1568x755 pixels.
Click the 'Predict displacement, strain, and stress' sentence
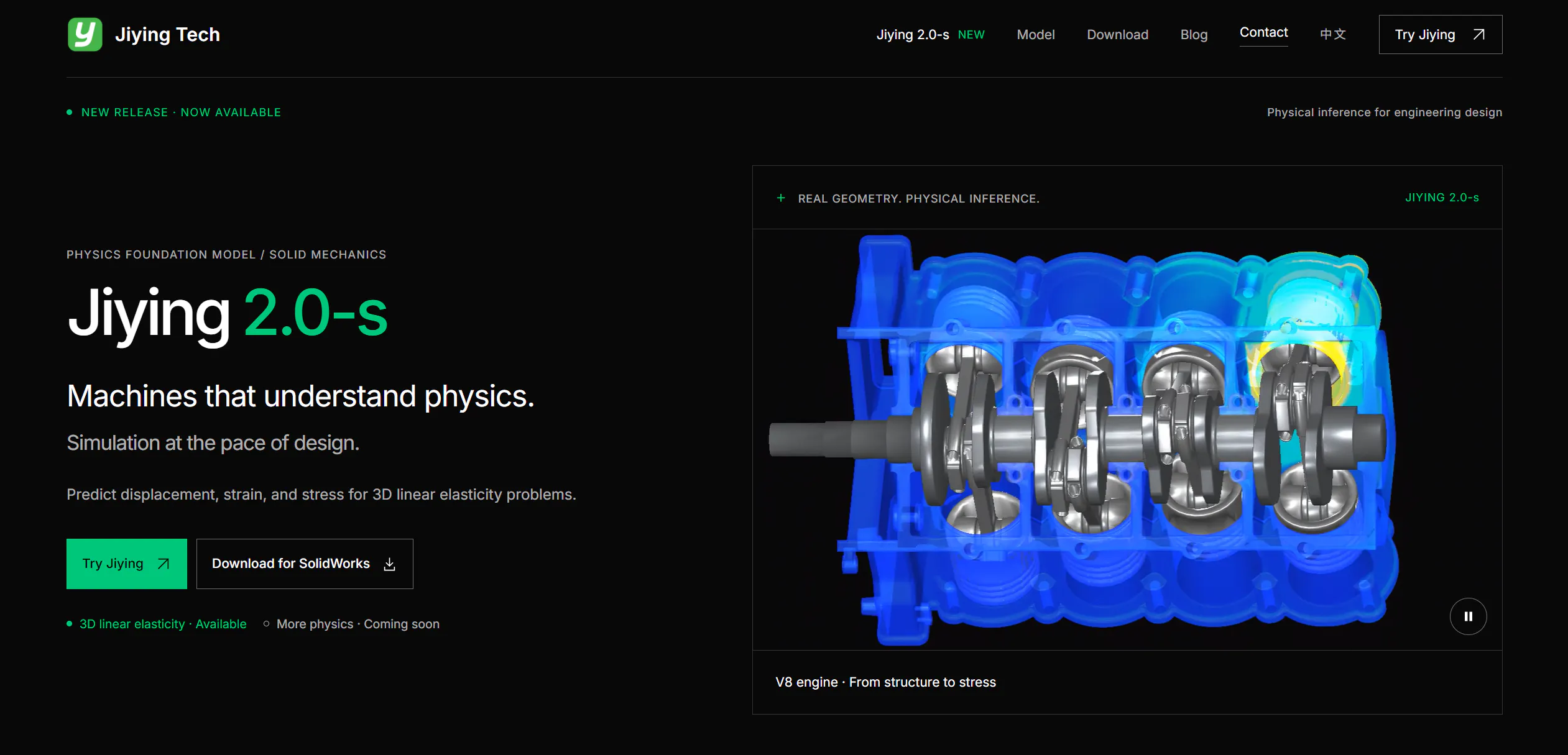click(x=321, y=495)
